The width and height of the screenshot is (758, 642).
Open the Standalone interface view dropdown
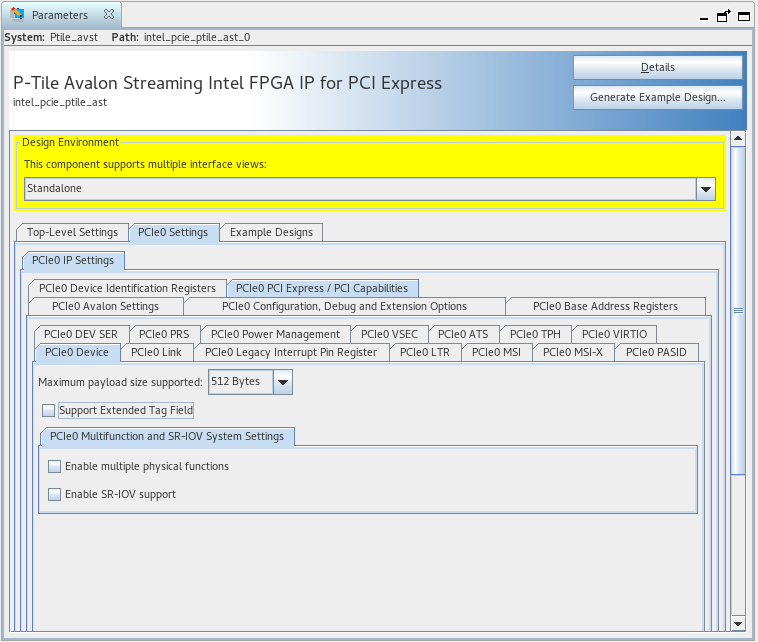(370, 189)
